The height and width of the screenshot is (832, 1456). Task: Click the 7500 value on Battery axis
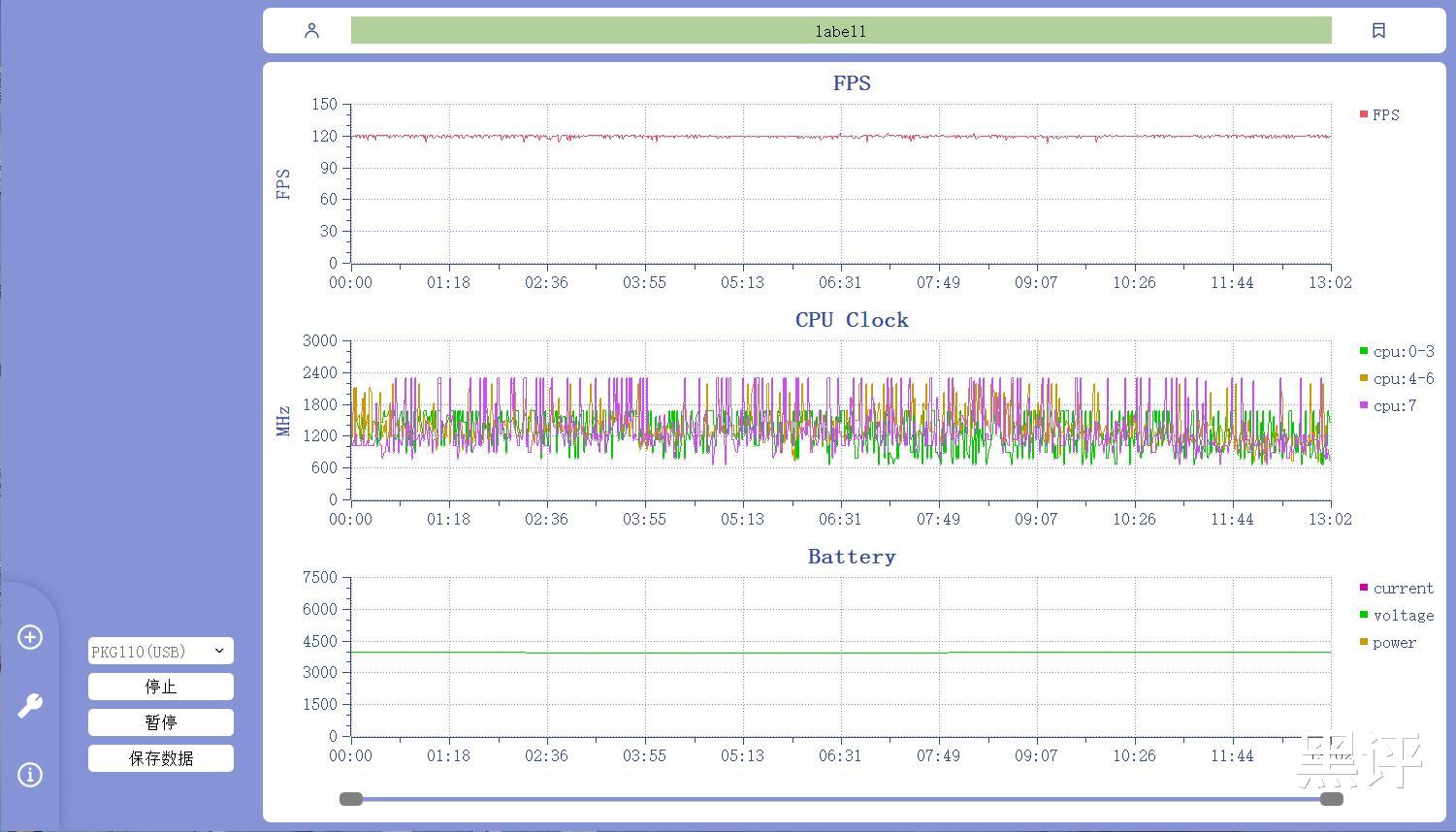click(x=320, y=577)
